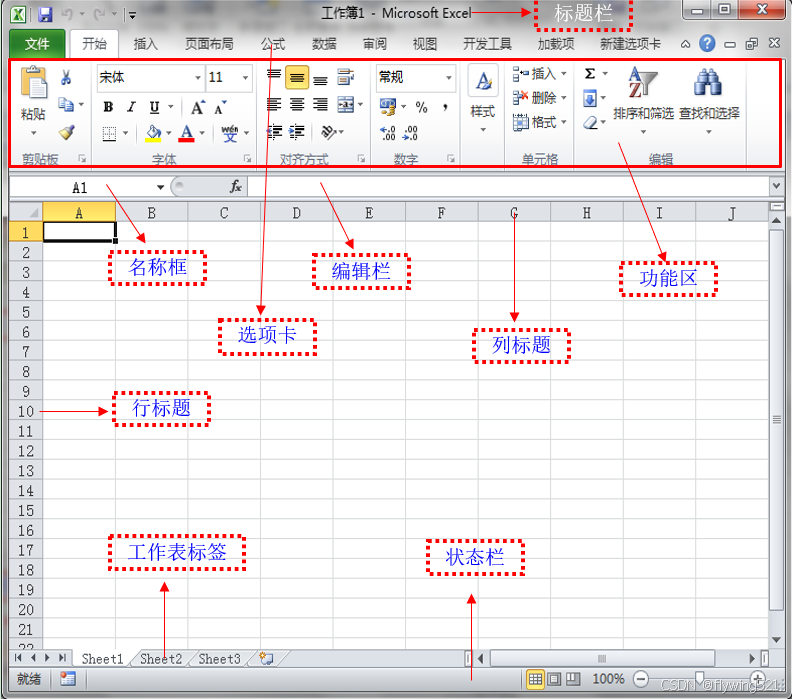This screenshot has width=792, height=699.
Task: Switch to Page Layout view
Action: (x=554, y=679)
